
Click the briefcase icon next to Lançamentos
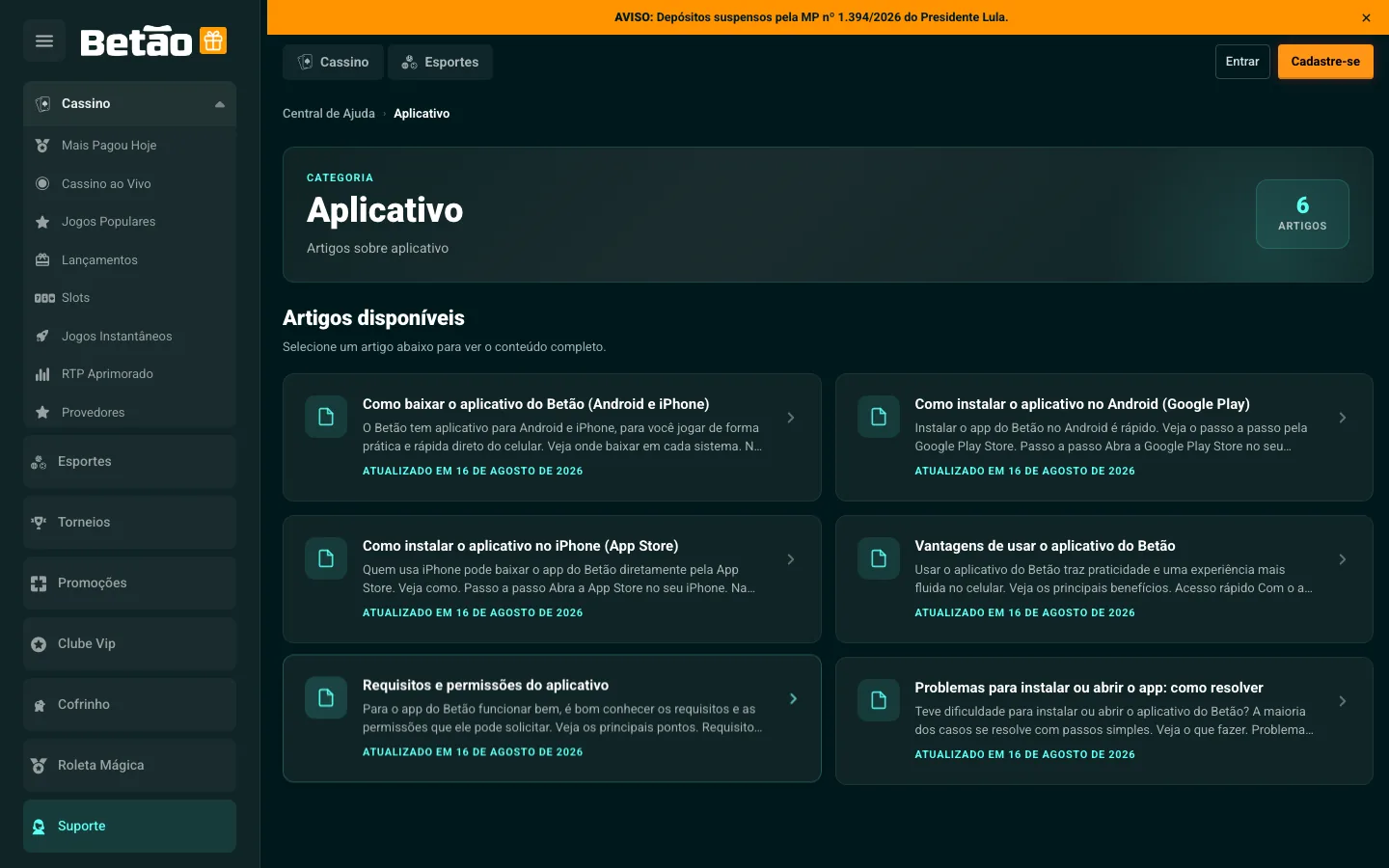click(x=42, y=259)
